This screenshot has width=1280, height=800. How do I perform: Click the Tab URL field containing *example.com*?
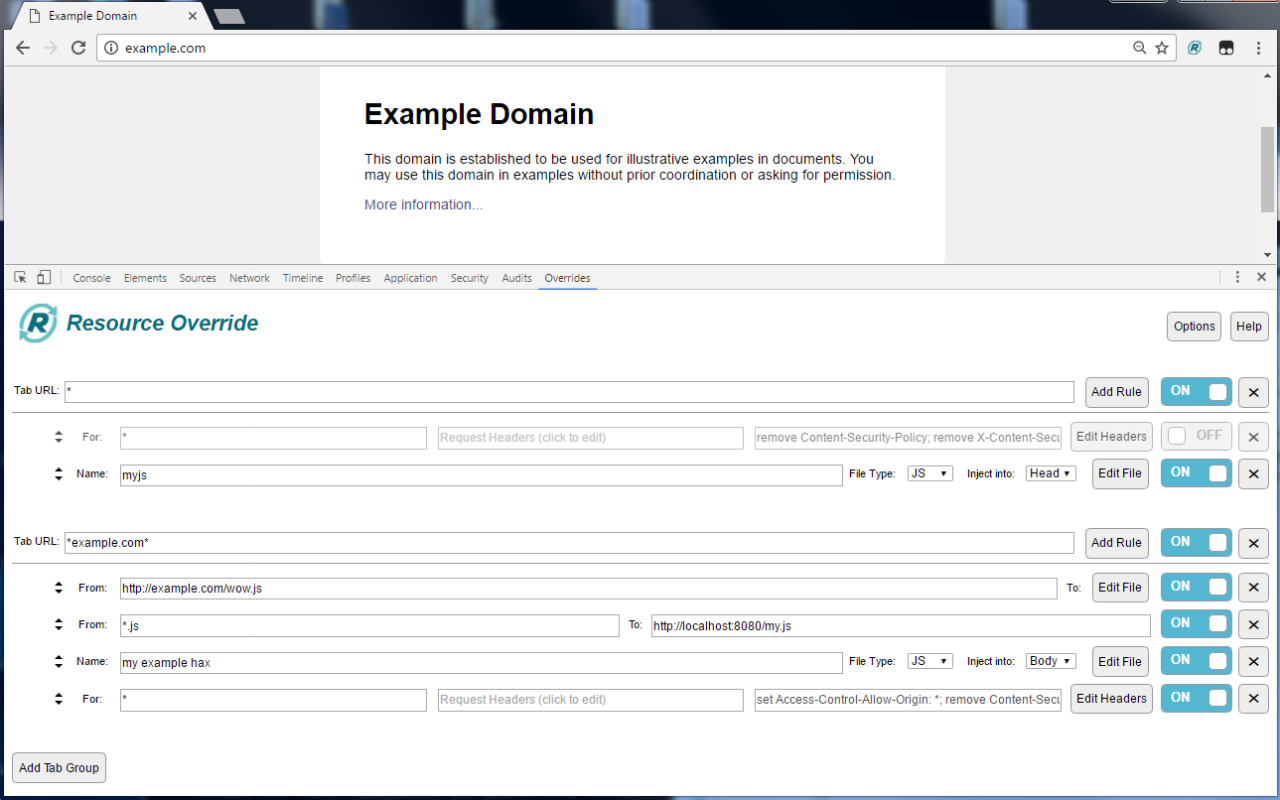569,543
